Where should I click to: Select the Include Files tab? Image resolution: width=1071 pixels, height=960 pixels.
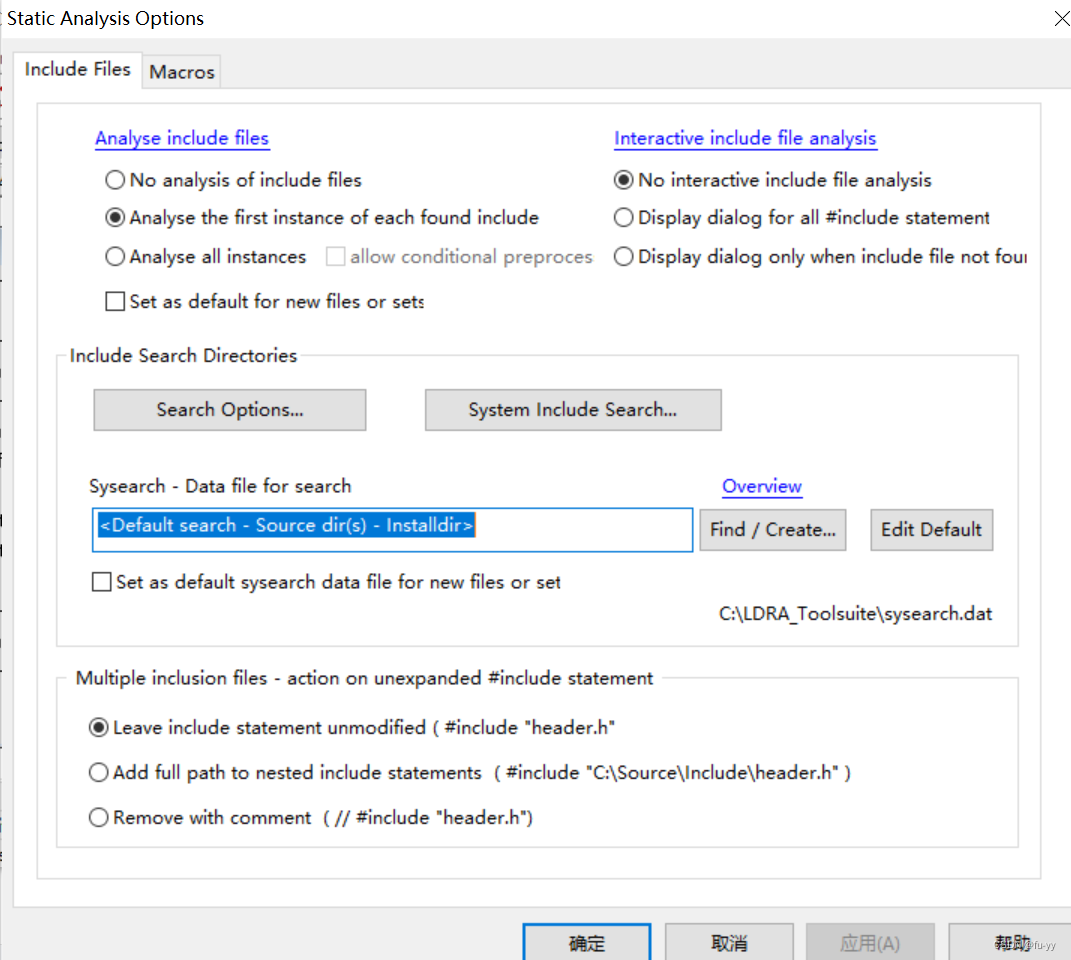(77, 69)
